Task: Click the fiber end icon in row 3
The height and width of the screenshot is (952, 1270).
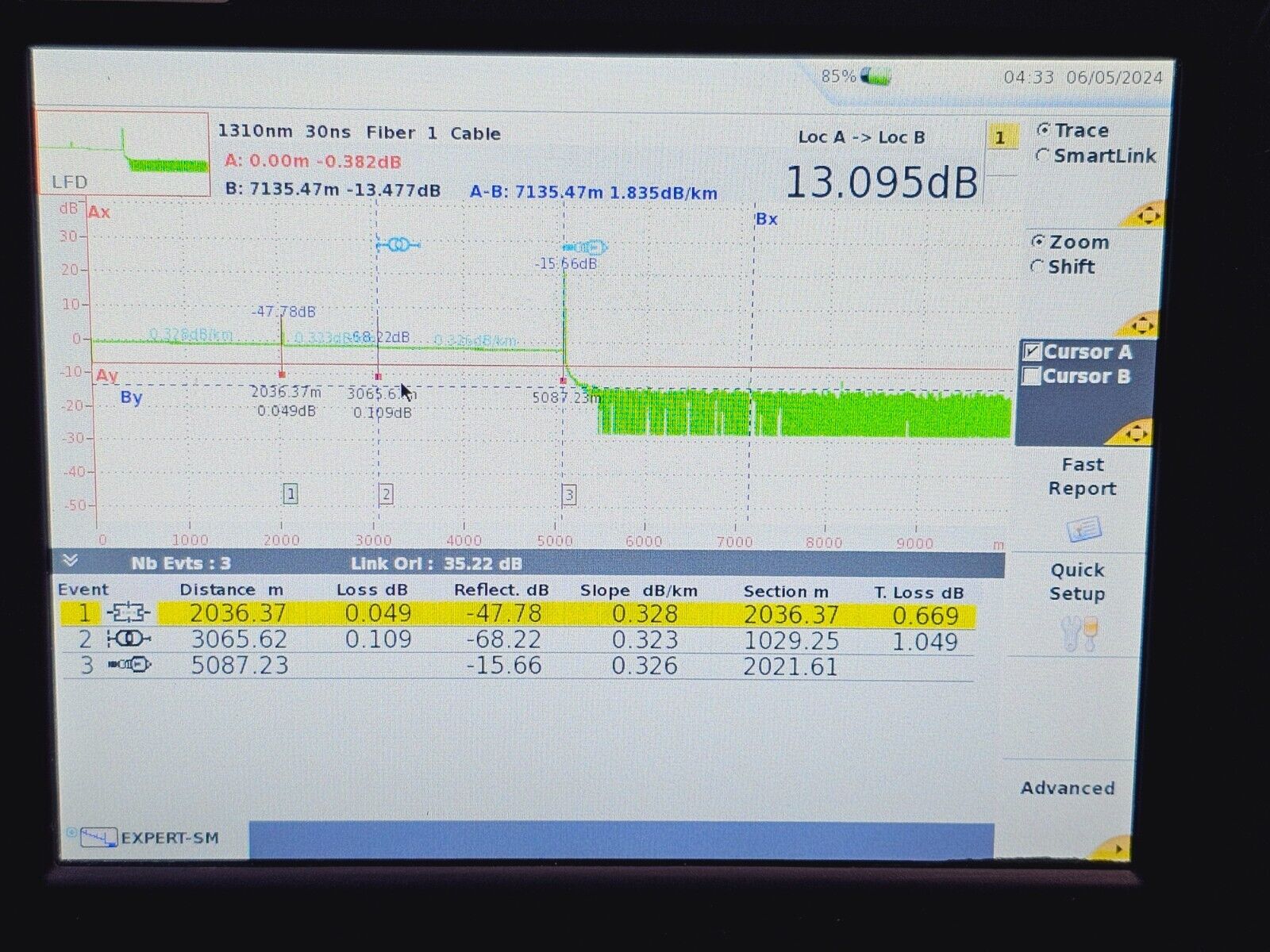Action: click(x=129, y=665)
